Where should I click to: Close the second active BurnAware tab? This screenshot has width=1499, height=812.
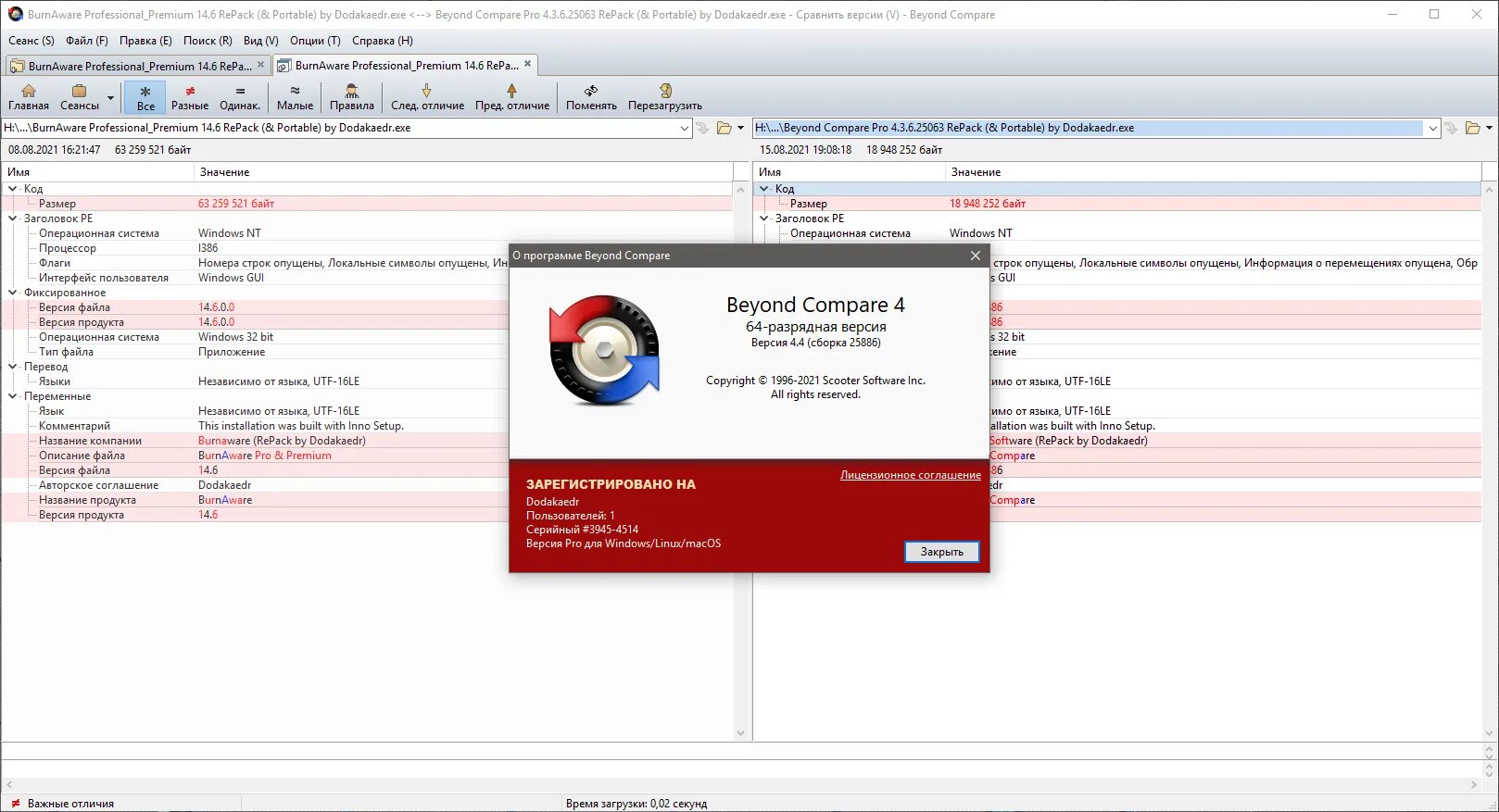point(528,64)
